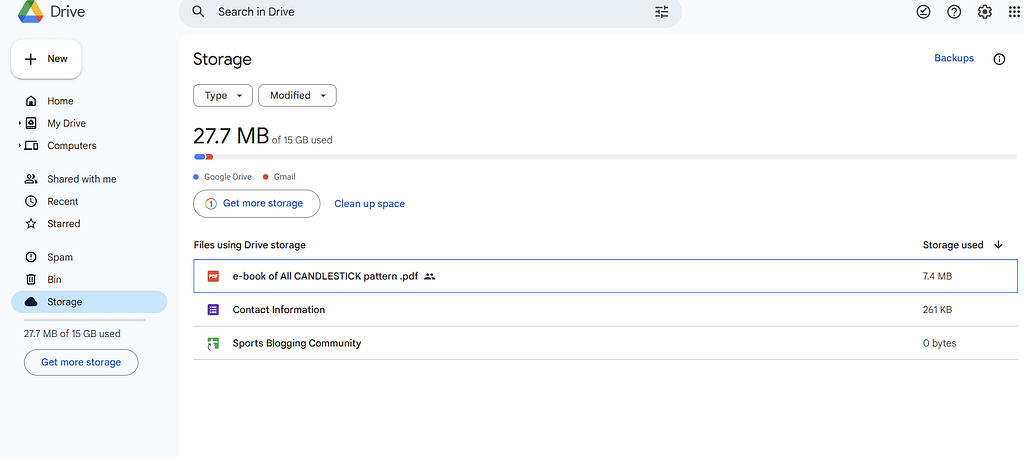Click Get more storage in sidebar
Image resolution: width=1024 pixels, height=457 pixels.
coord(81,362)
